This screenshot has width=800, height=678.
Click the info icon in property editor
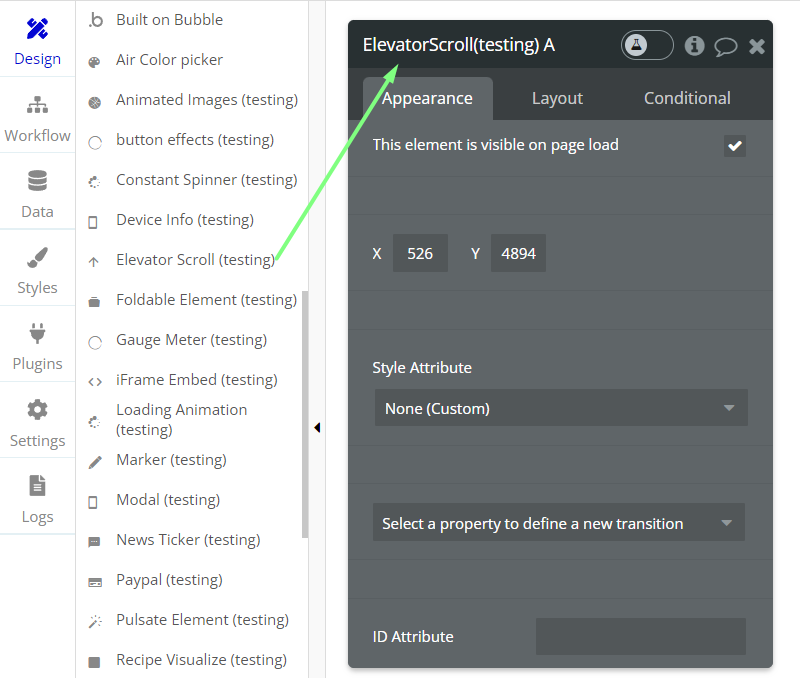pos(694,46)
